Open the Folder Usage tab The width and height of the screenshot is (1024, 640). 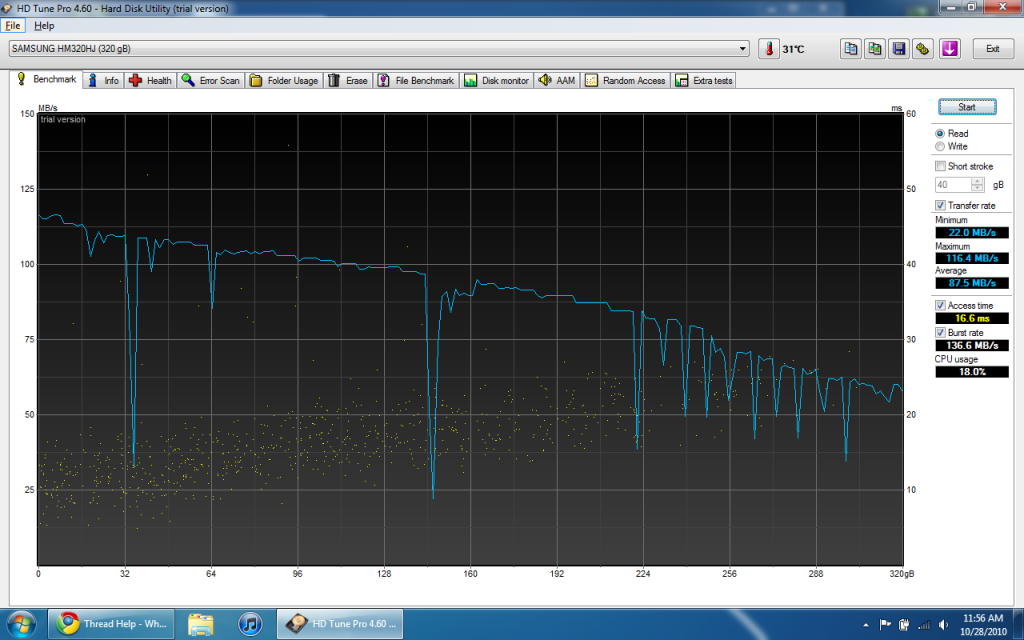click(x=284, y=80)
